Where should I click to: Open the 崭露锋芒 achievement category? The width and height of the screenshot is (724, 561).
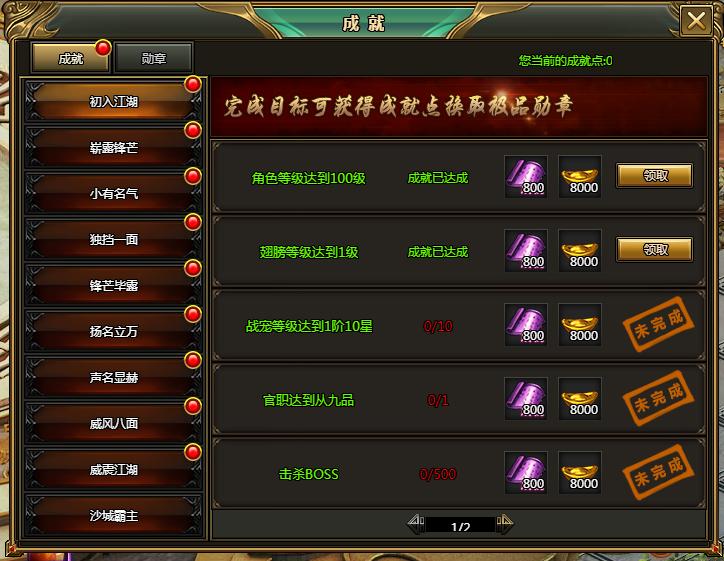point(114,147)
